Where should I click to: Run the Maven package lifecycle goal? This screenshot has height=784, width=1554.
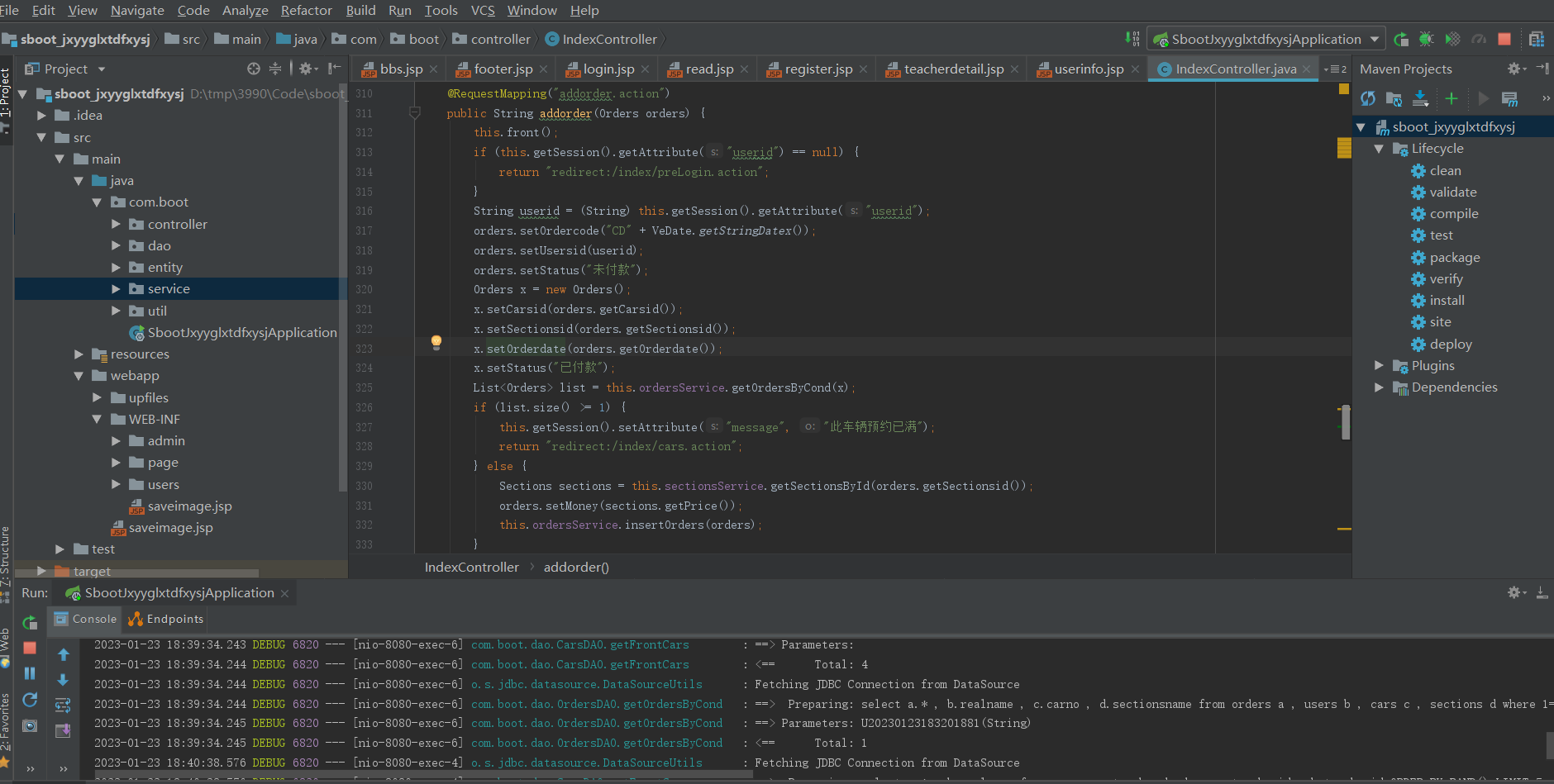click(x=1455, y=257)
